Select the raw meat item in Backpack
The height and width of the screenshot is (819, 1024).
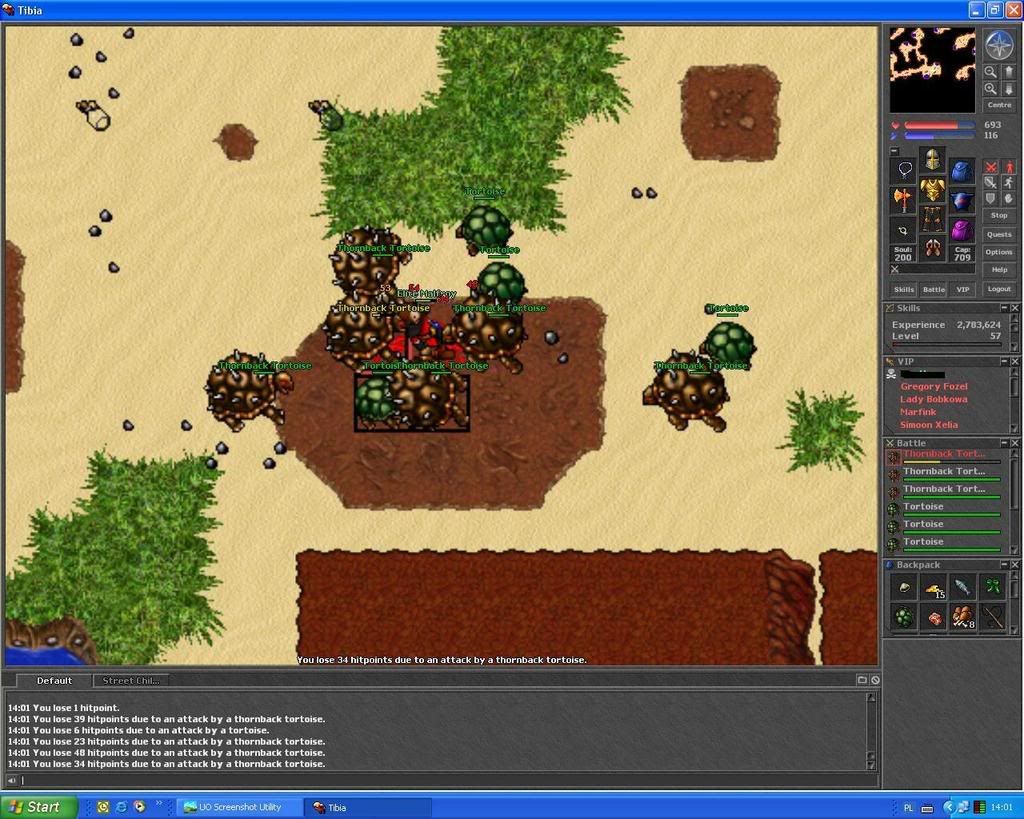[x=934, y=617]
